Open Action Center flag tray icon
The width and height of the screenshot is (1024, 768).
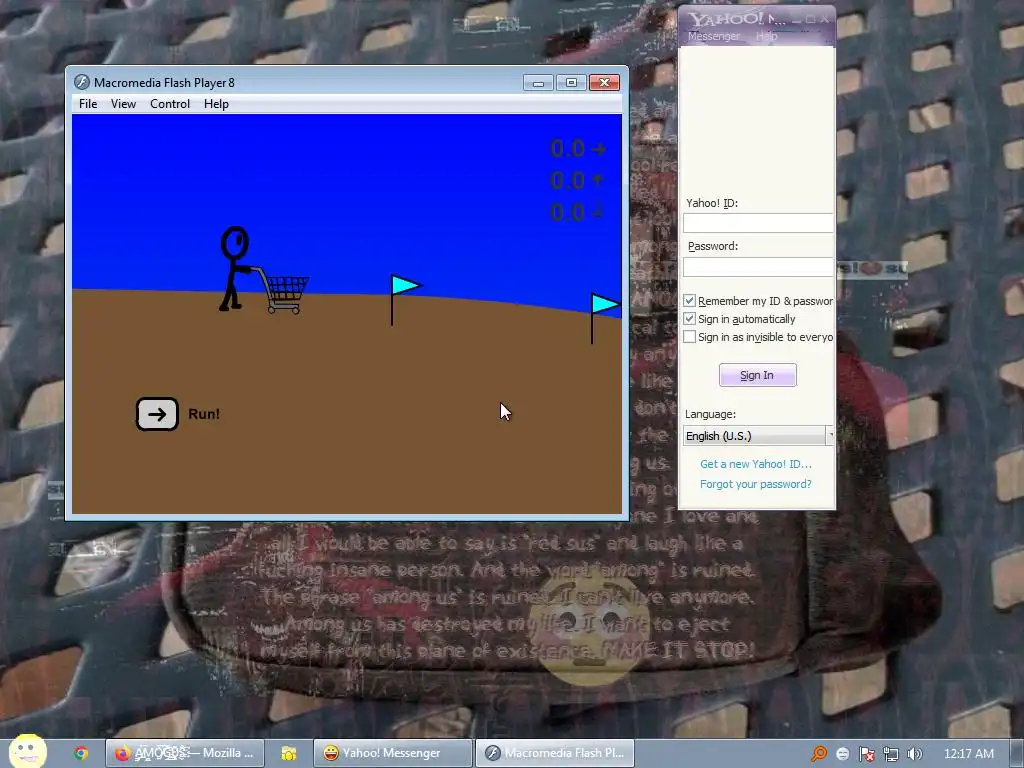(867, 754)
